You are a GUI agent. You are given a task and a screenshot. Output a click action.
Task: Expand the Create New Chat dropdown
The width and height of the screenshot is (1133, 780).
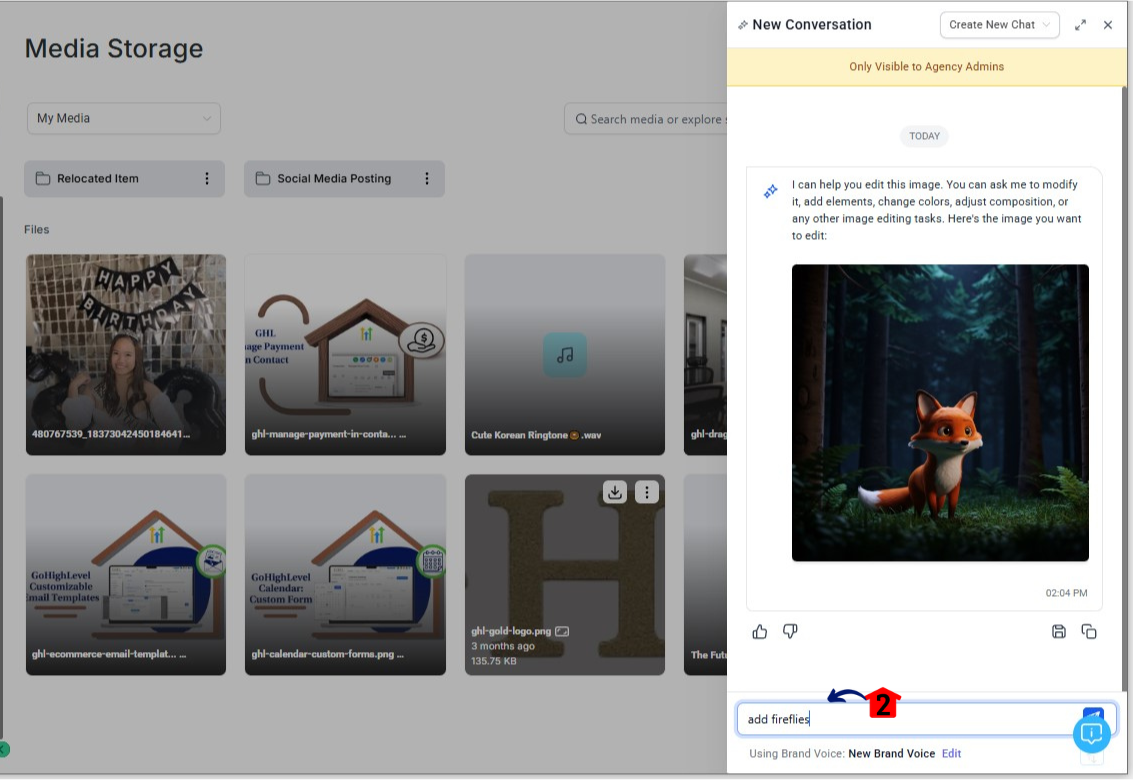tap(999, 25)
